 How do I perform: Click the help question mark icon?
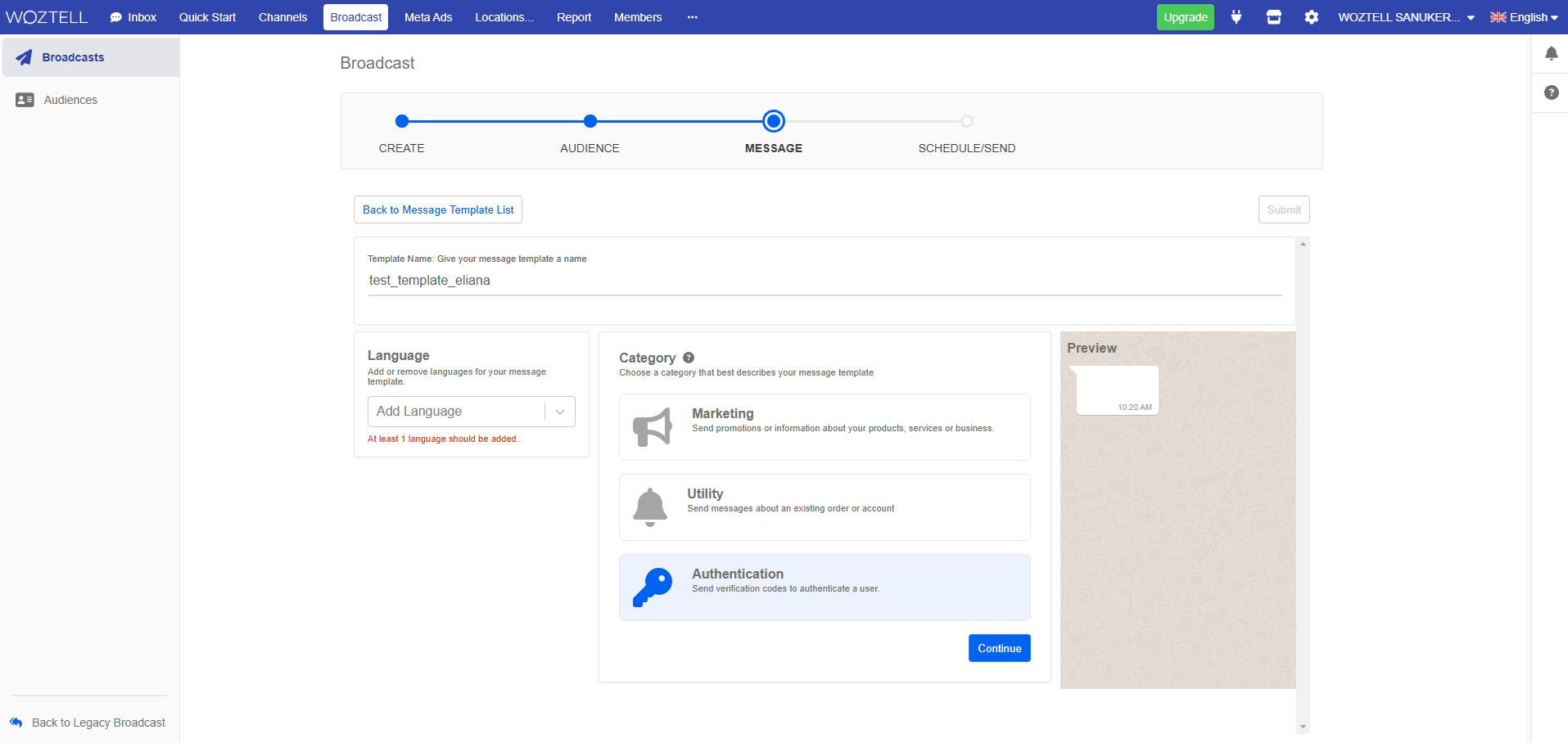pos(1551,92)
